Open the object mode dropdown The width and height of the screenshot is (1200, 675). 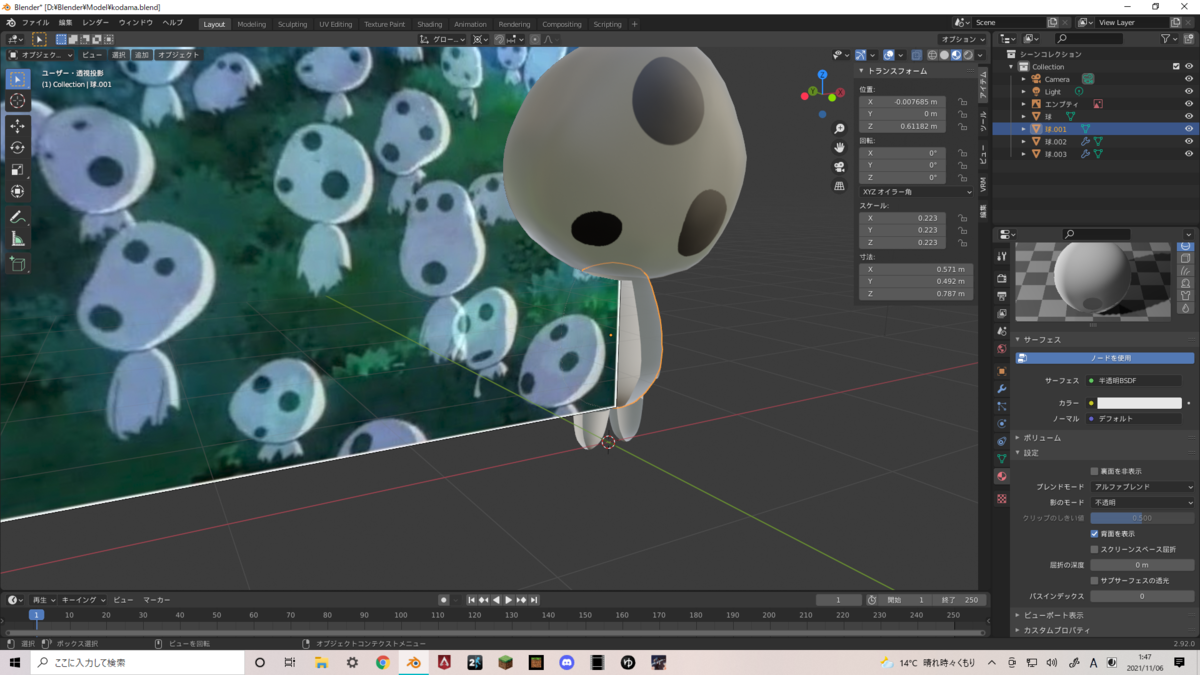[x=41, y=55]
